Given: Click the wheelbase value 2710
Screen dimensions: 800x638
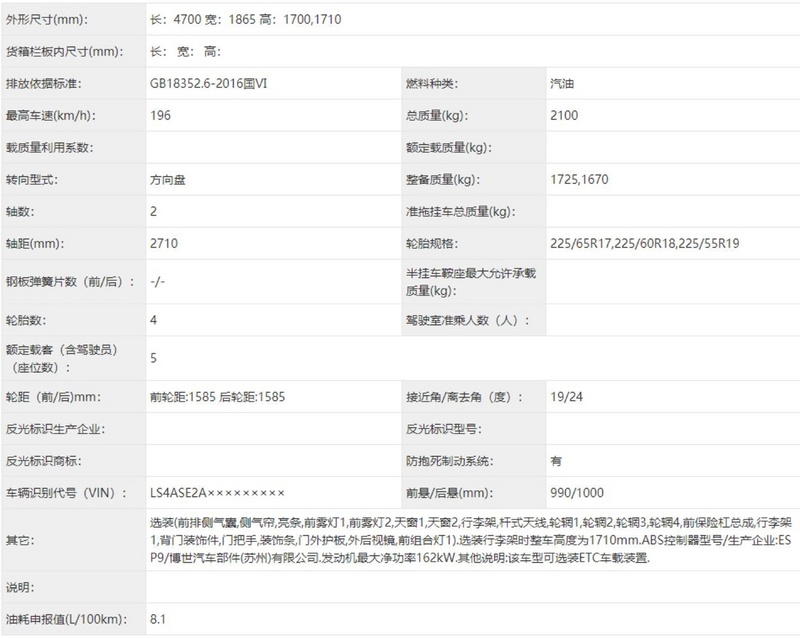Looking at the screenshot, I should [x=164, y=243].
